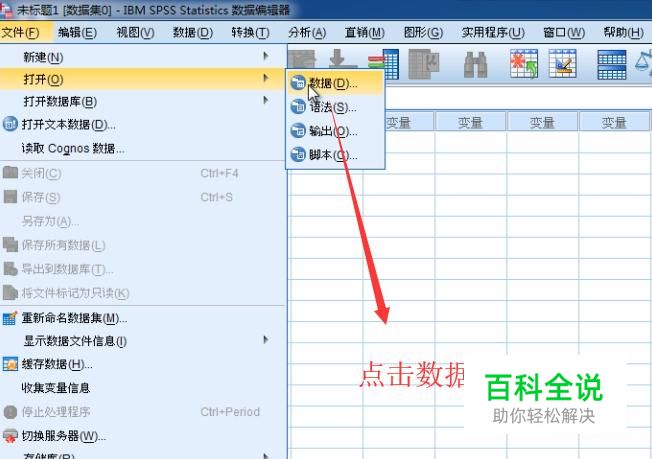The image size is (652, 459).
Task: Expand the 打开(O) submenu arrow
Action: point(266,78)
